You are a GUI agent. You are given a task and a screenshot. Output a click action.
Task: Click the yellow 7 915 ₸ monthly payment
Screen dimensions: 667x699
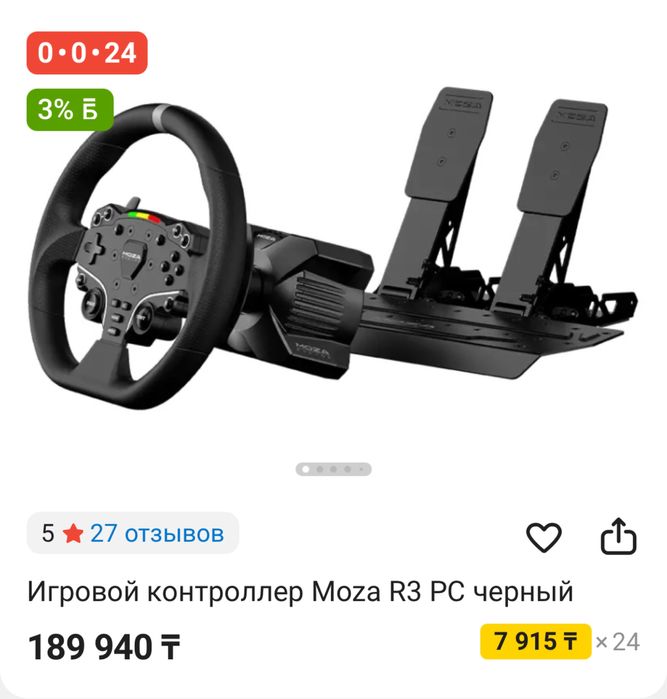(535, 642)
